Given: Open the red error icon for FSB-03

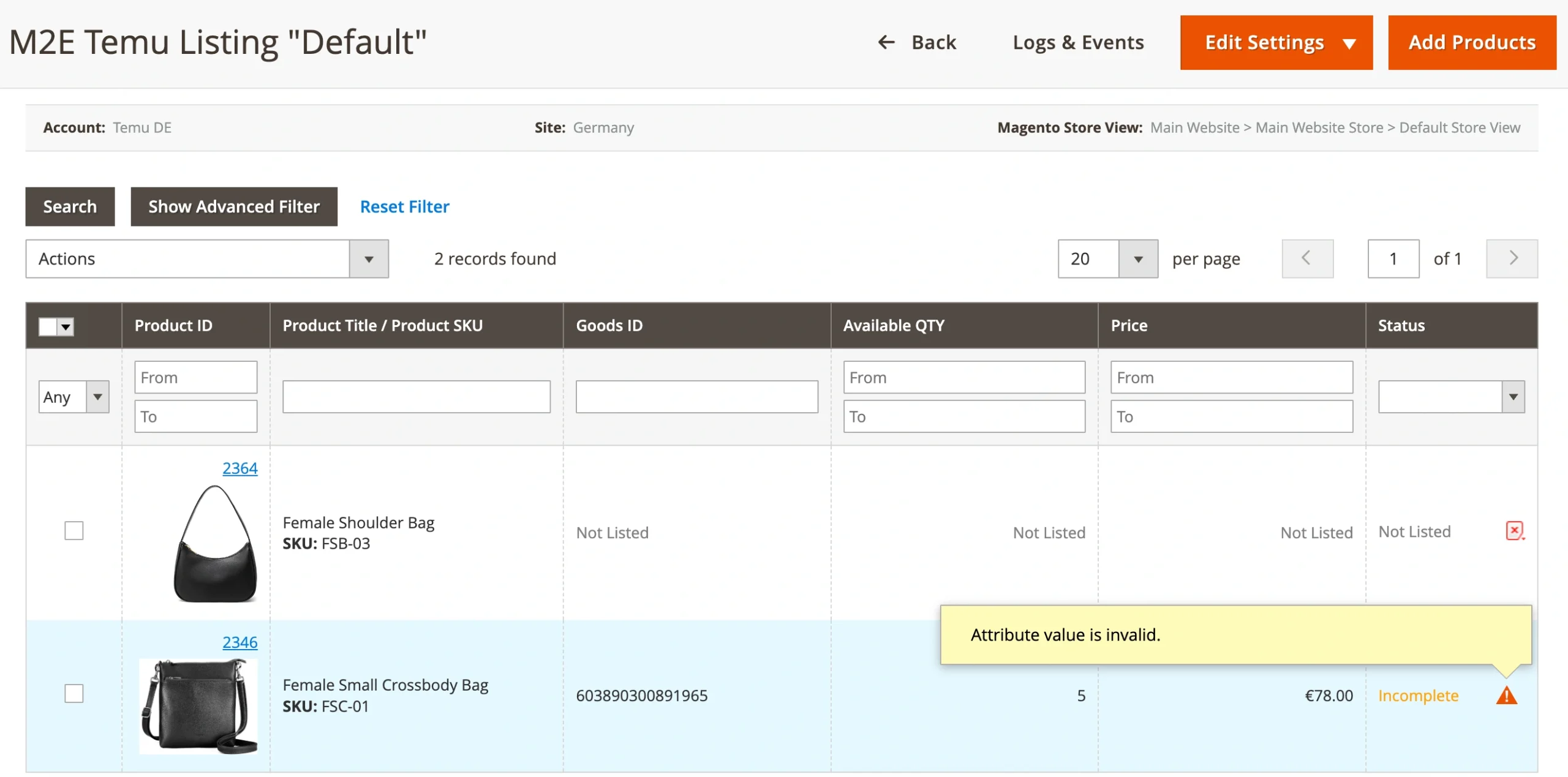Looking at the screenshot, I should pyautogui.click(x=1515, y=530).
